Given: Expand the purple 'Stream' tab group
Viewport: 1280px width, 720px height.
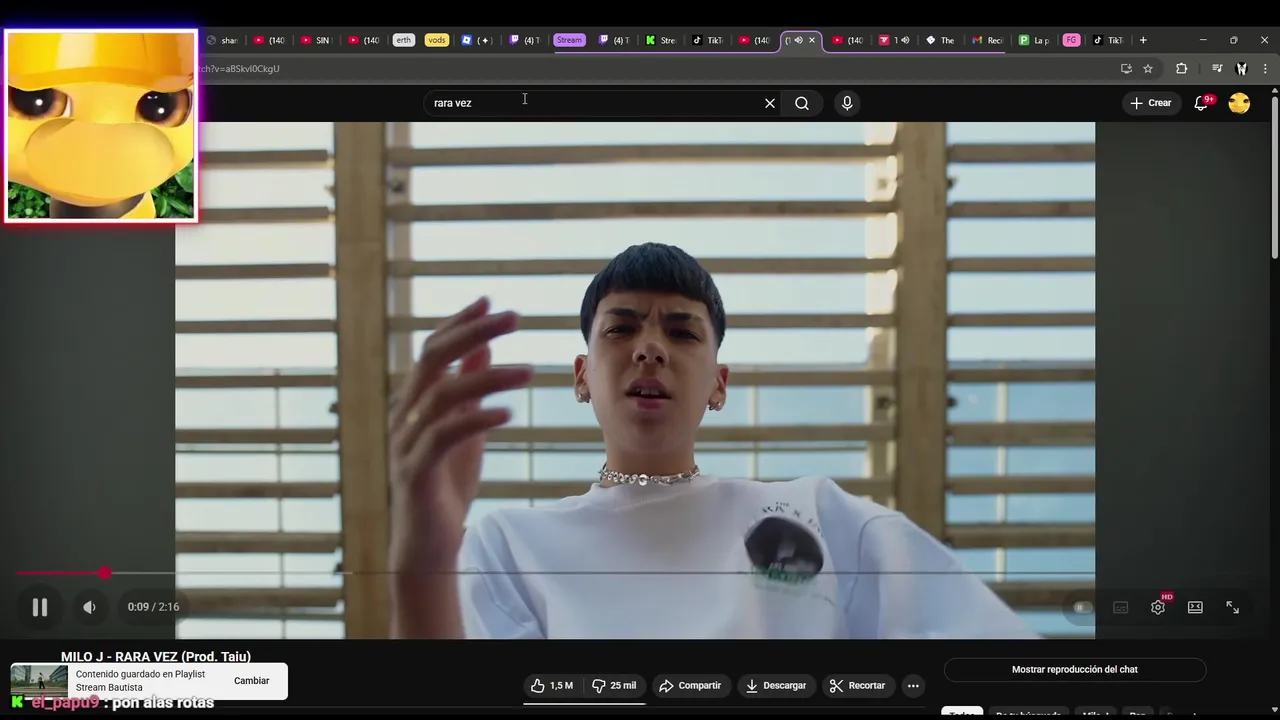Looking at the screenshot, I should pyautogui.click(x=569, y=40).
